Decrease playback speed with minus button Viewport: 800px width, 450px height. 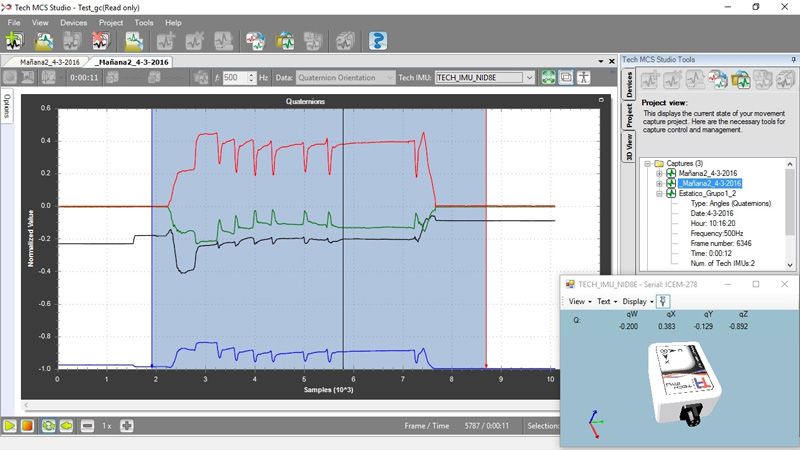pos(88,426)
